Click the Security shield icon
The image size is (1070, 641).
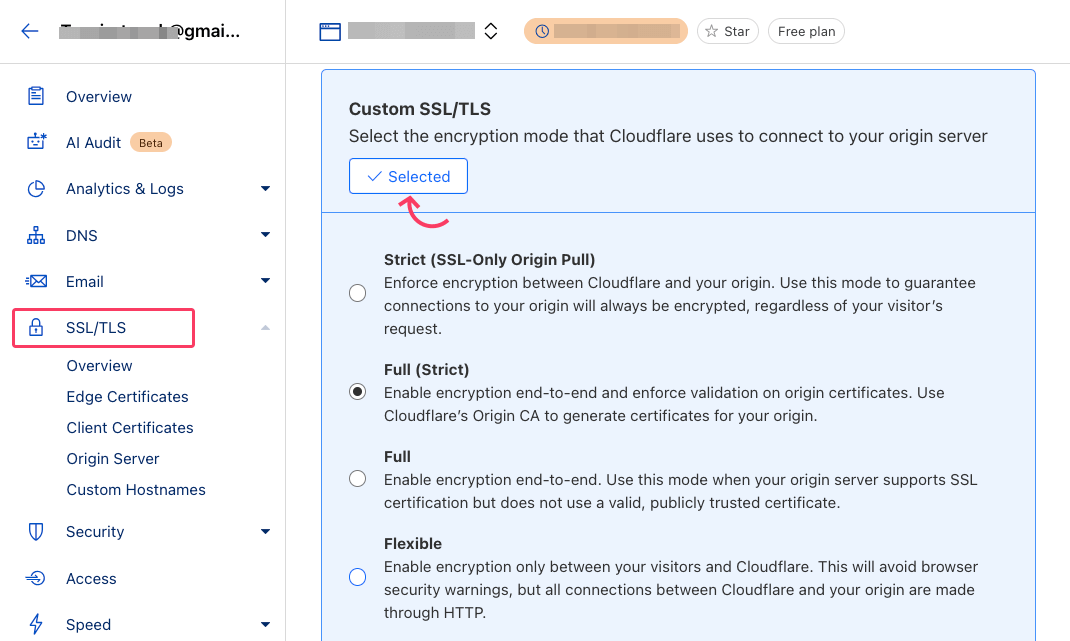tap(36, 532)
